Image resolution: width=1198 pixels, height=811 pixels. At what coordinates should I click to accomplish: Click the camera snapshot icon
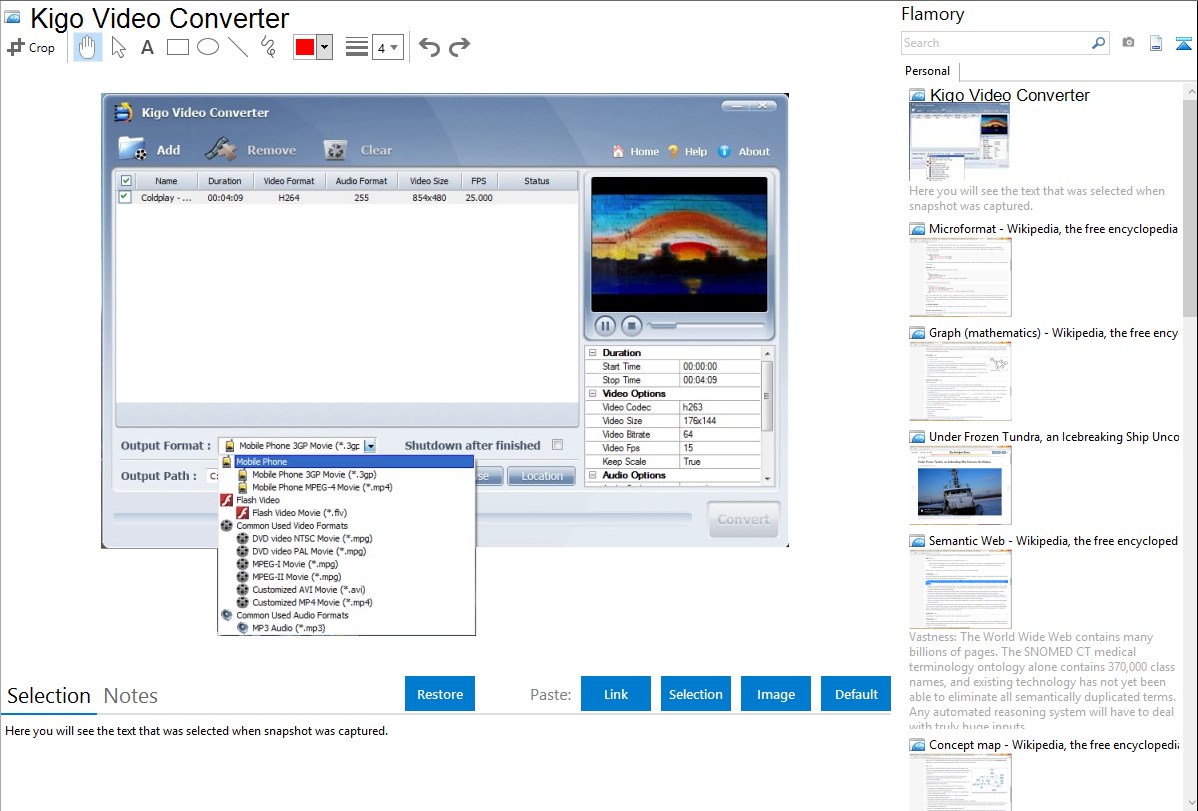pos(1128,43)
